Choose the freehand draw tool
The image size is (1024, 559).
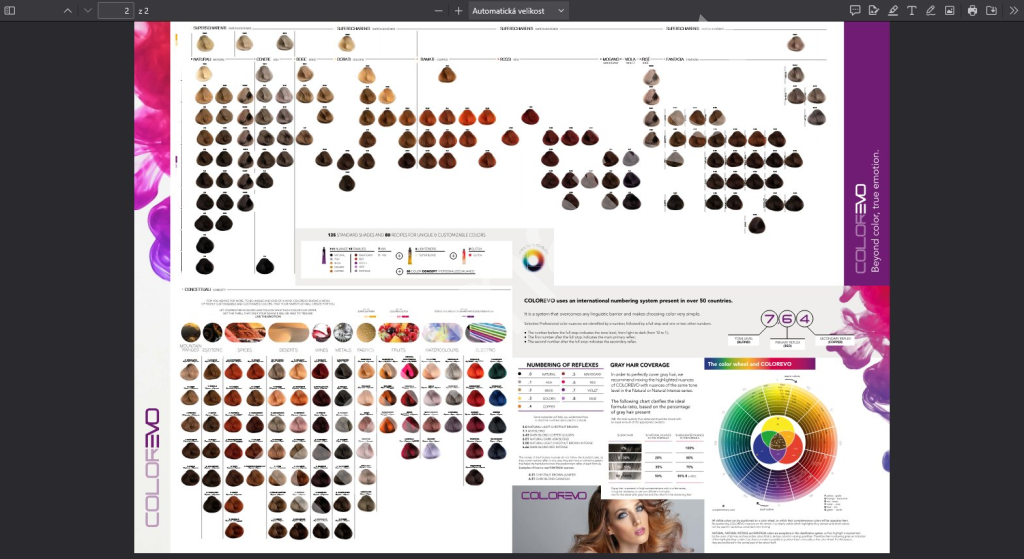click(931, 10)
